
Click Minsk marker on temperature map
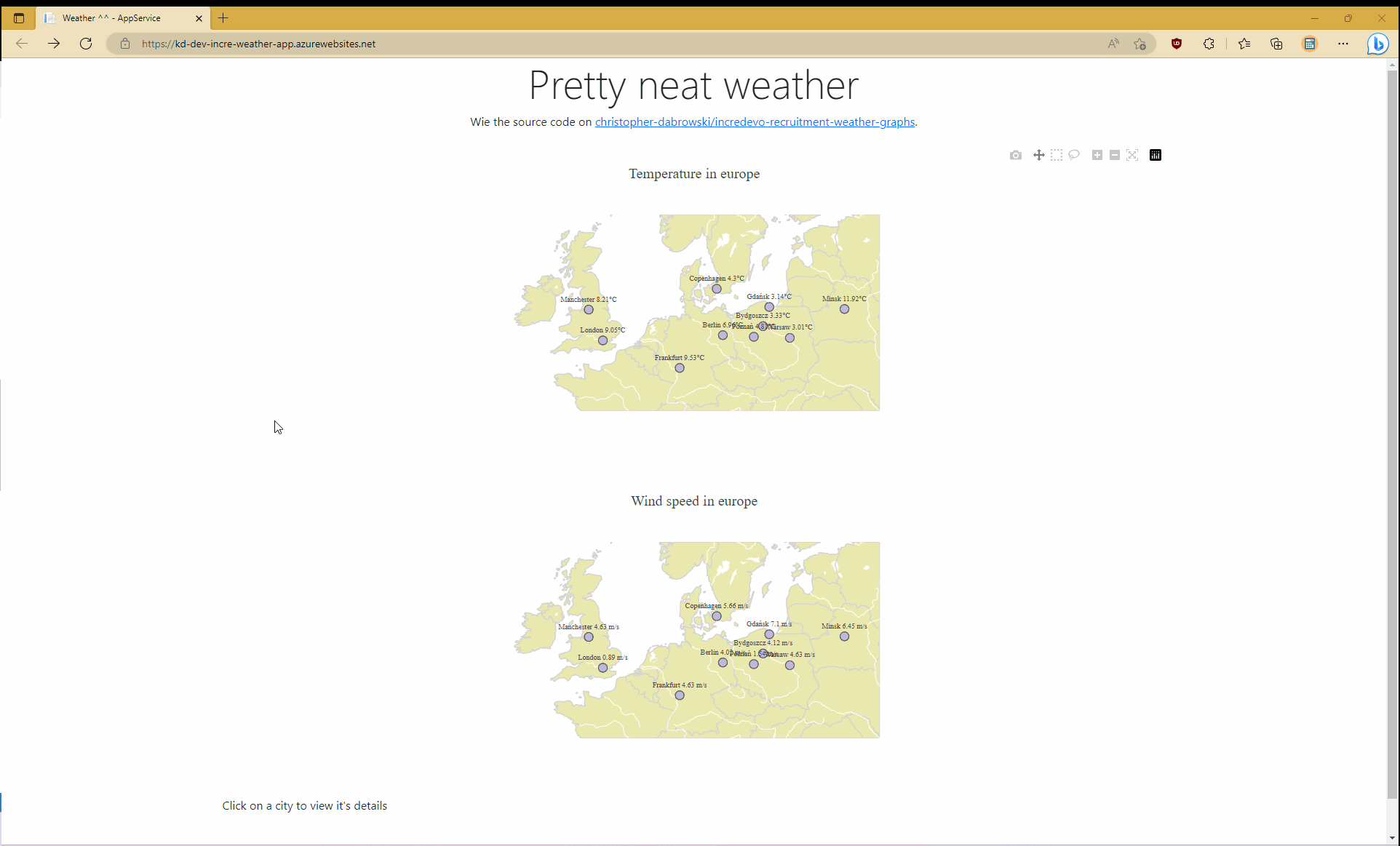tap(844, 309)
